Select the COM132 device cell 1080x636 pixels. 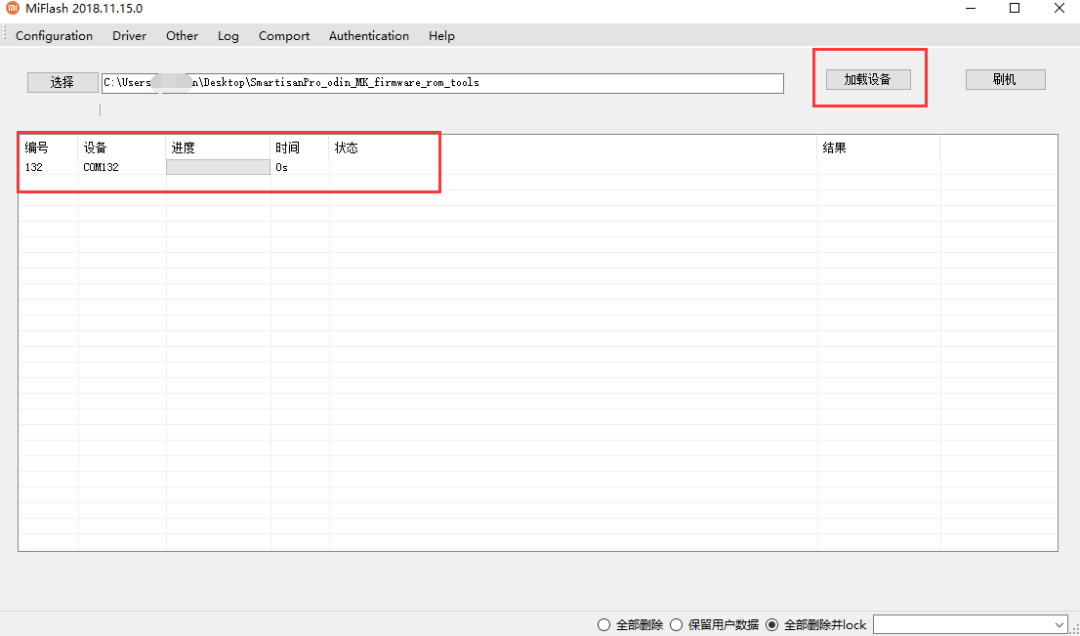101,167
